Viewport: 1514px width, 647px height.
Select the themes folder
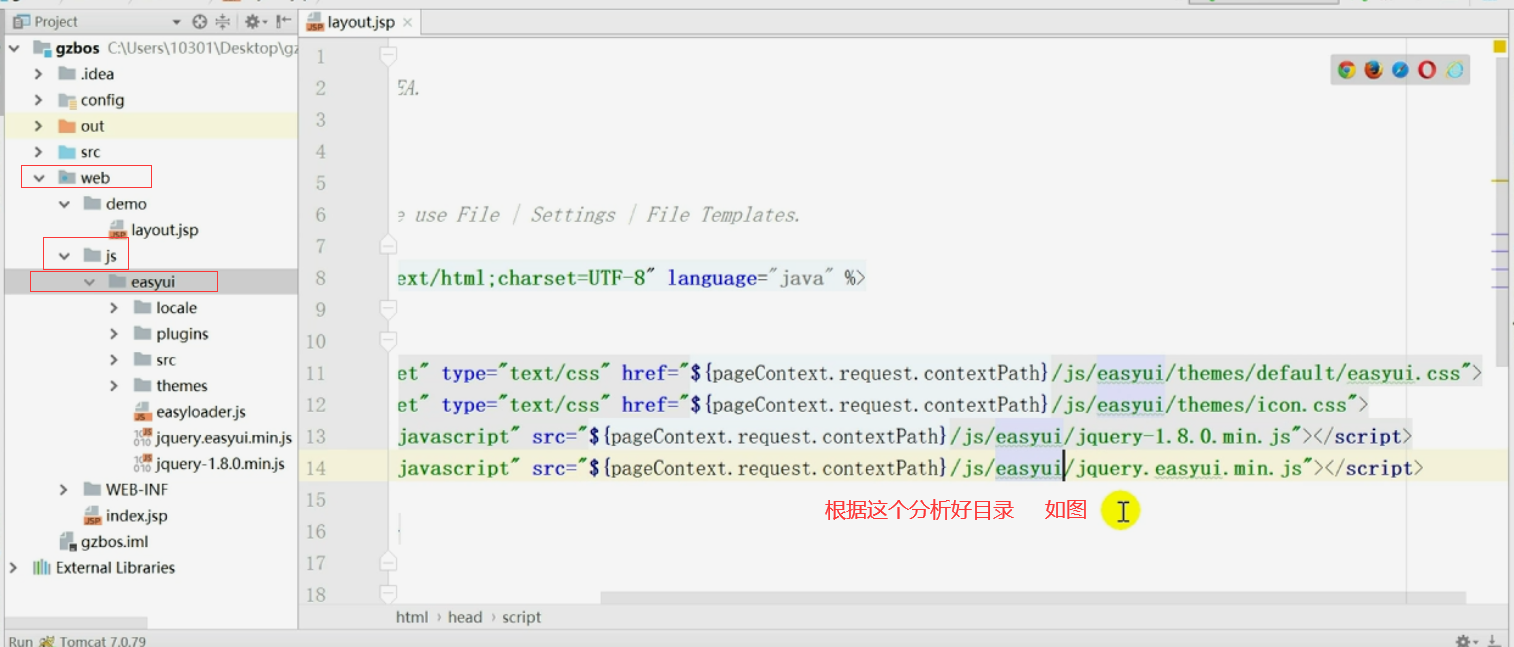coord(170,386)
